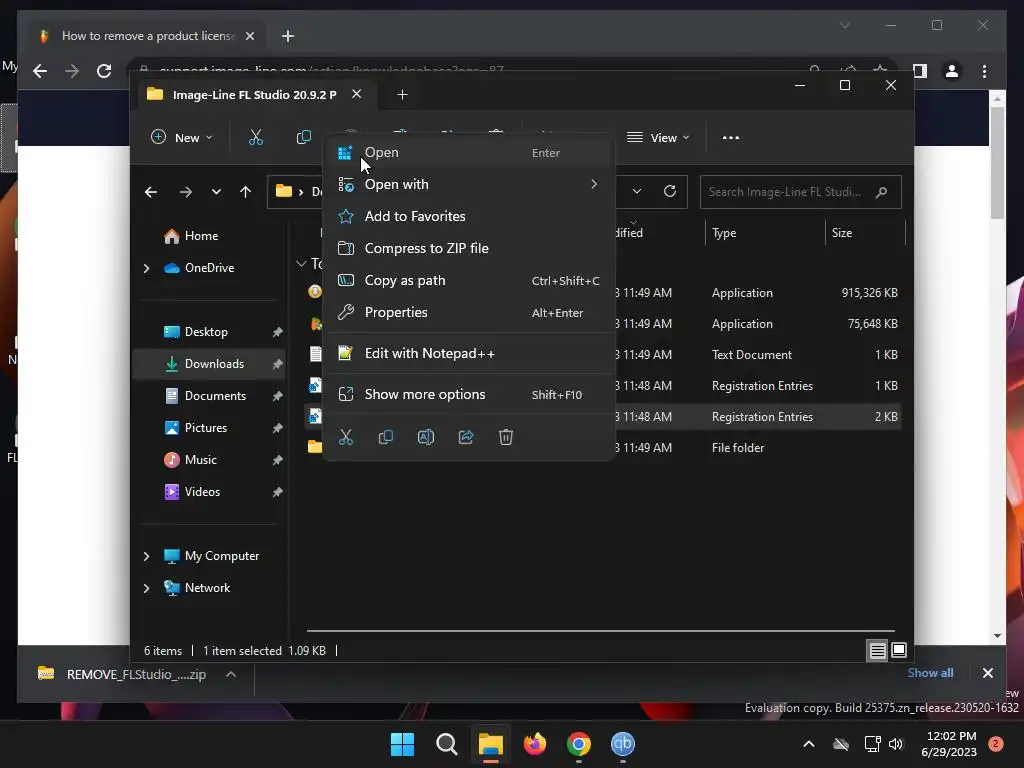Open new tab in File Explorer
Image resolution: width=1024 pixels, height=768 pixels.
(x=402, y=95)
